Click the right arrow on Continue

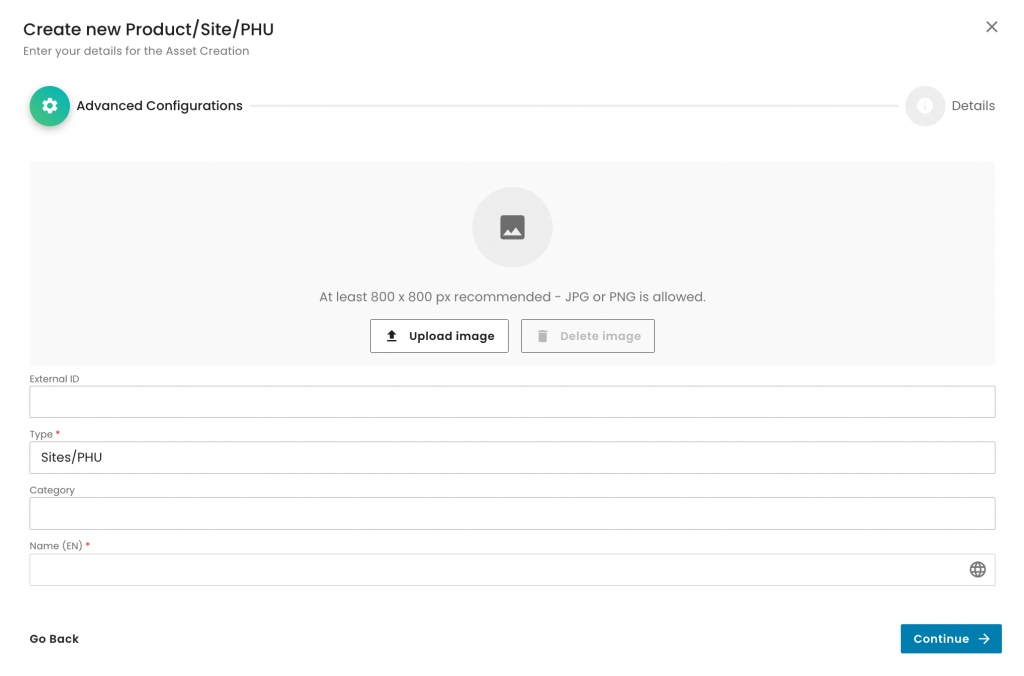point(984,639)
